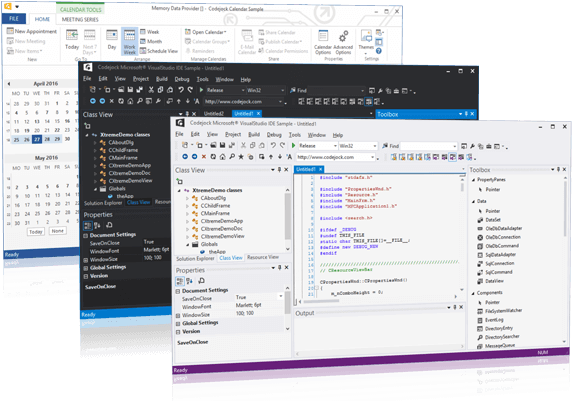Collapse Document Settings category in front Properties
Image resolution: width=572 pixels, height=401 pixels.
178,291
